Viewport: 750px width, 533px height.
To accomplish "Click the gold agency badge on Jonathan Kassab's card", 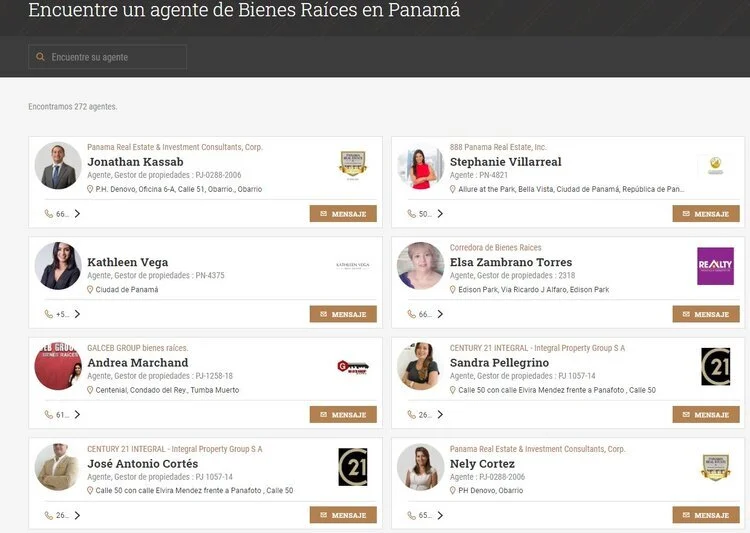I will tap(353, 165).
